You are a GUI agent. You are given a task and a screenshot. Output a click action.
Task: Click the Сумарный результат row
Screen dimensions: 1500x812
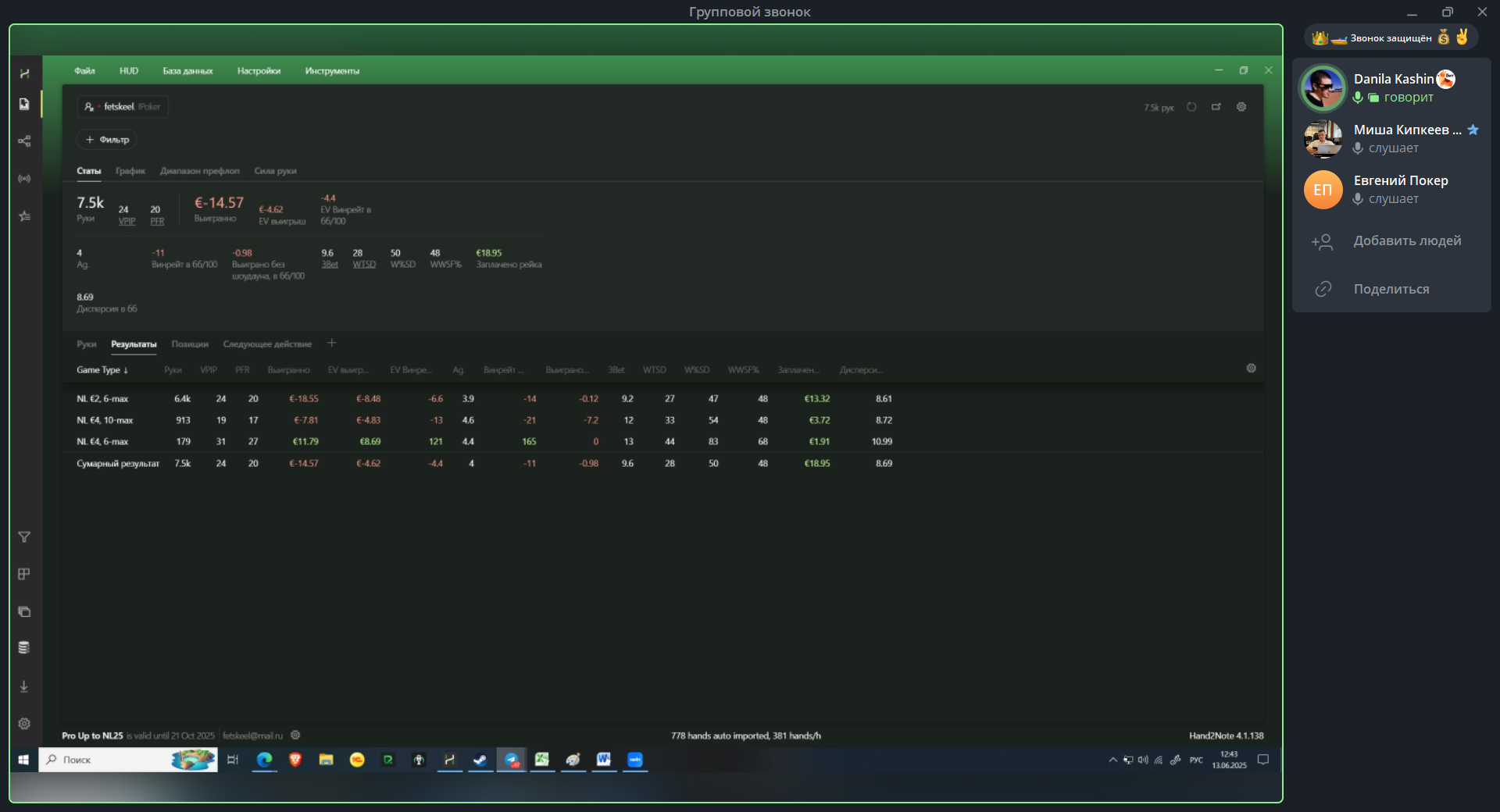(662, 464)
